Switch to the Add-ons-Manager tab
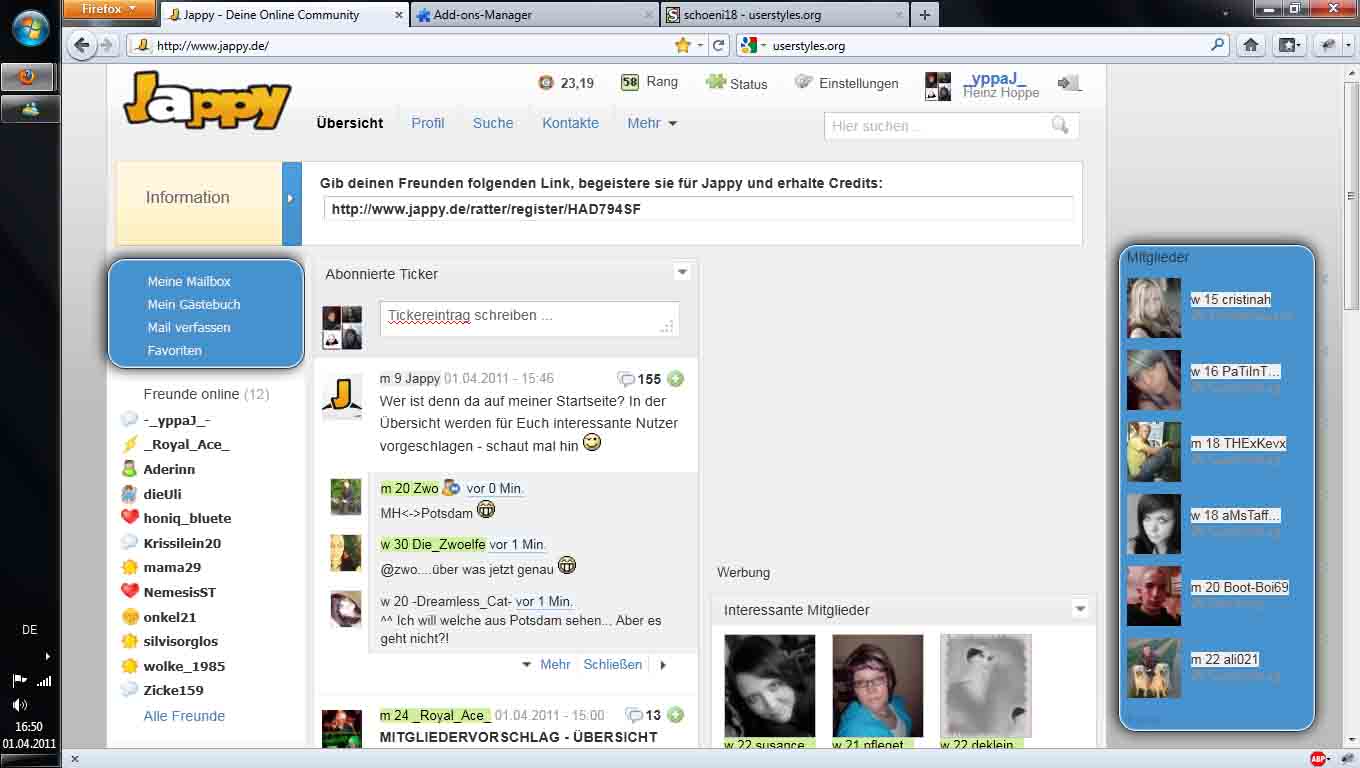This screenshot has height=768, width=1360. [x=534, y=15]
